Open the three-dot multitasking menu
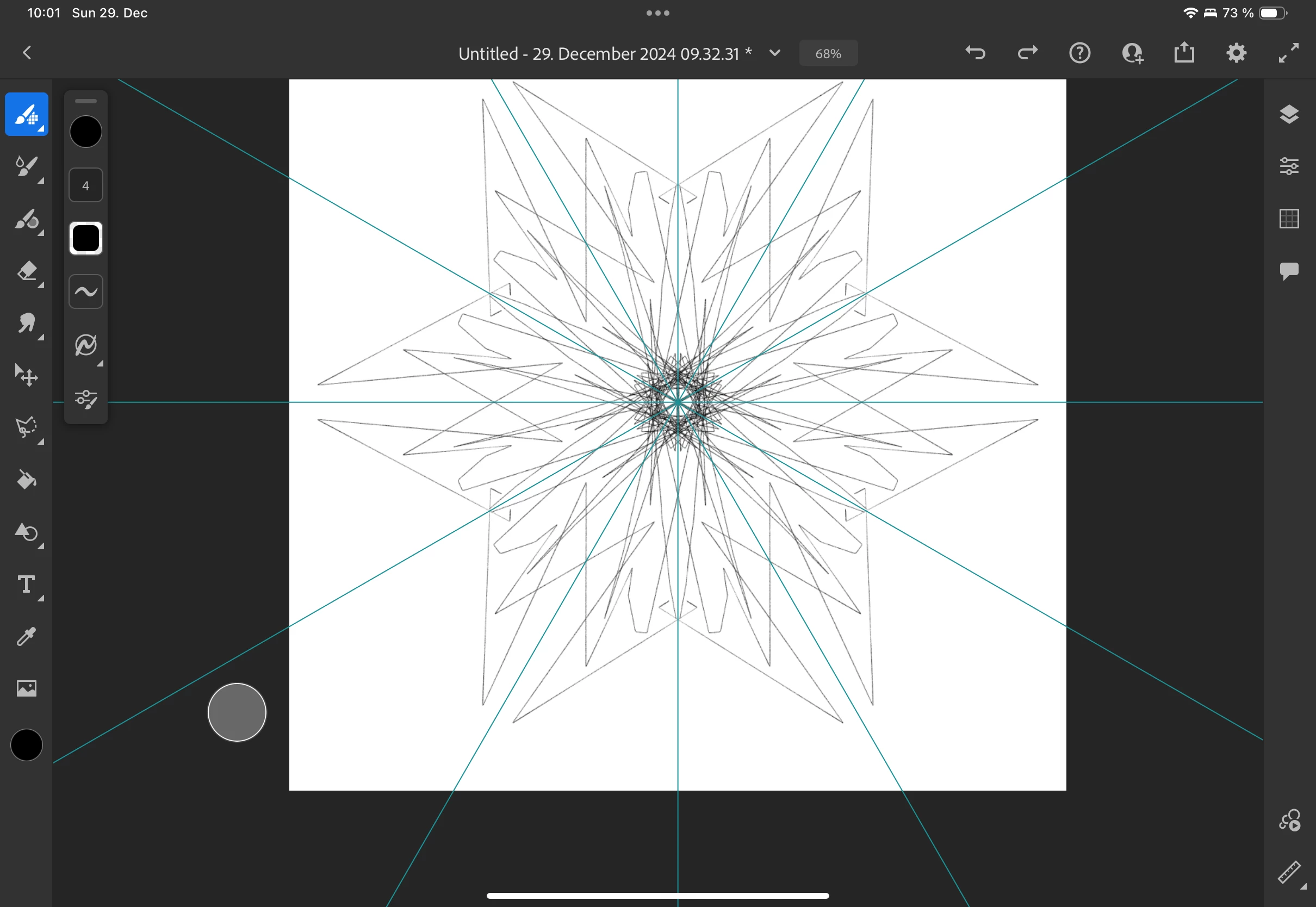Screen dimensions: 1316x907 click(x=657, y=13)
